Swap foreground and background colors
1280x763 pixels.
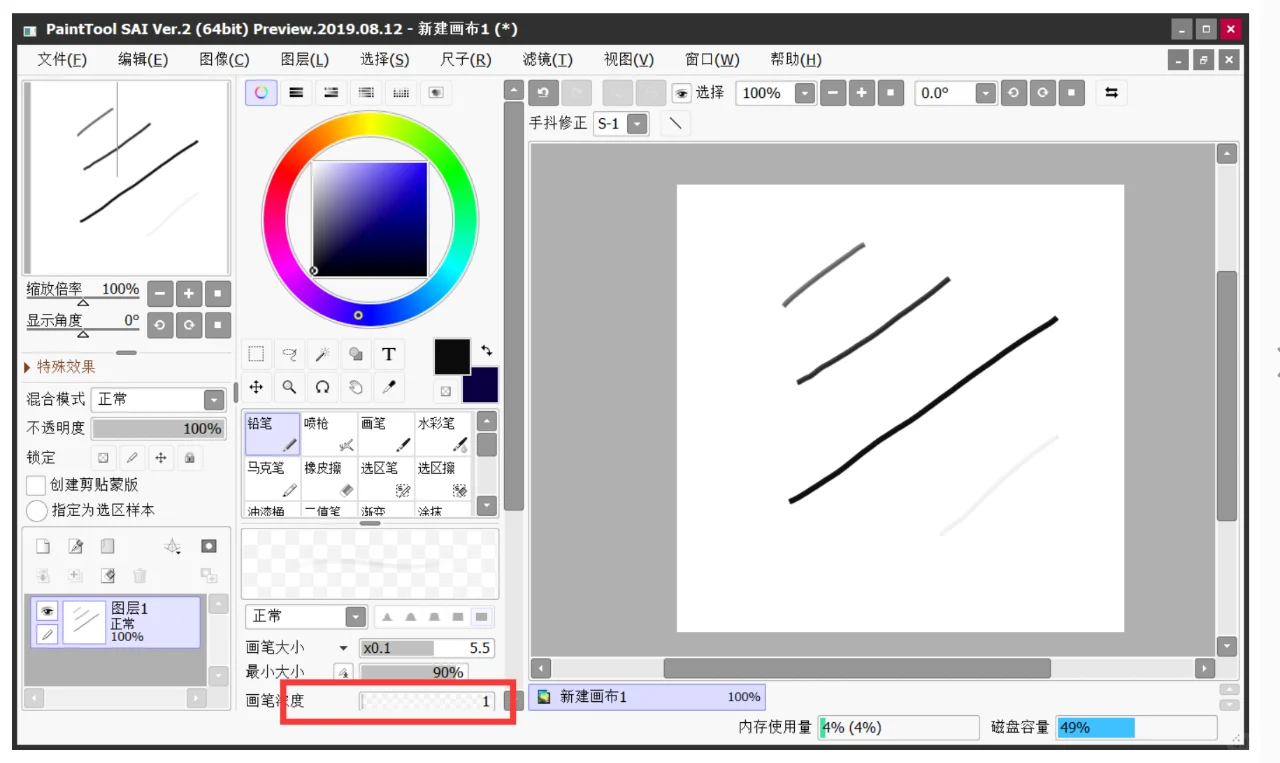pyautogui.click(x=487, y=351)
